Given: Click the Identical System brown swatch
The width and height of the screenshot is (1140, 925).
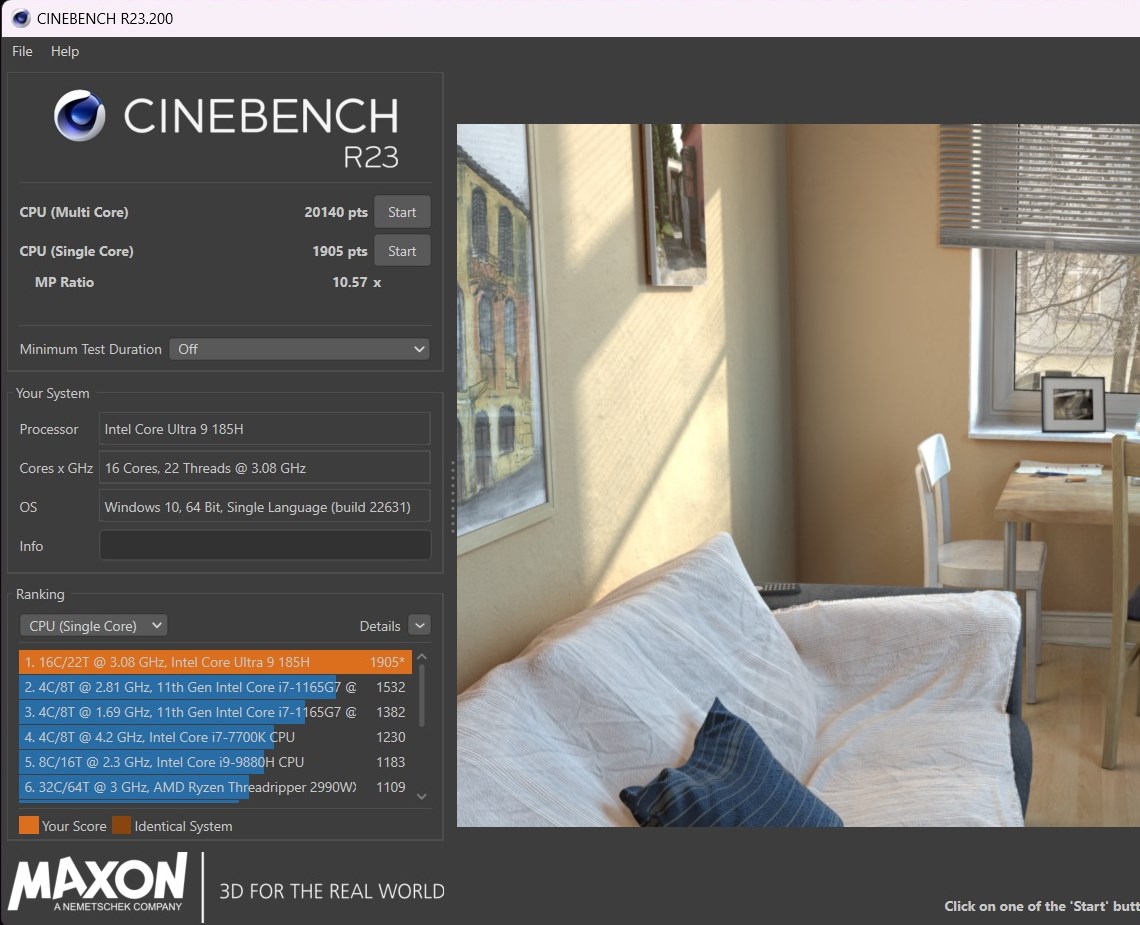Looking at the screenshot, I should [x=121, y=825].
